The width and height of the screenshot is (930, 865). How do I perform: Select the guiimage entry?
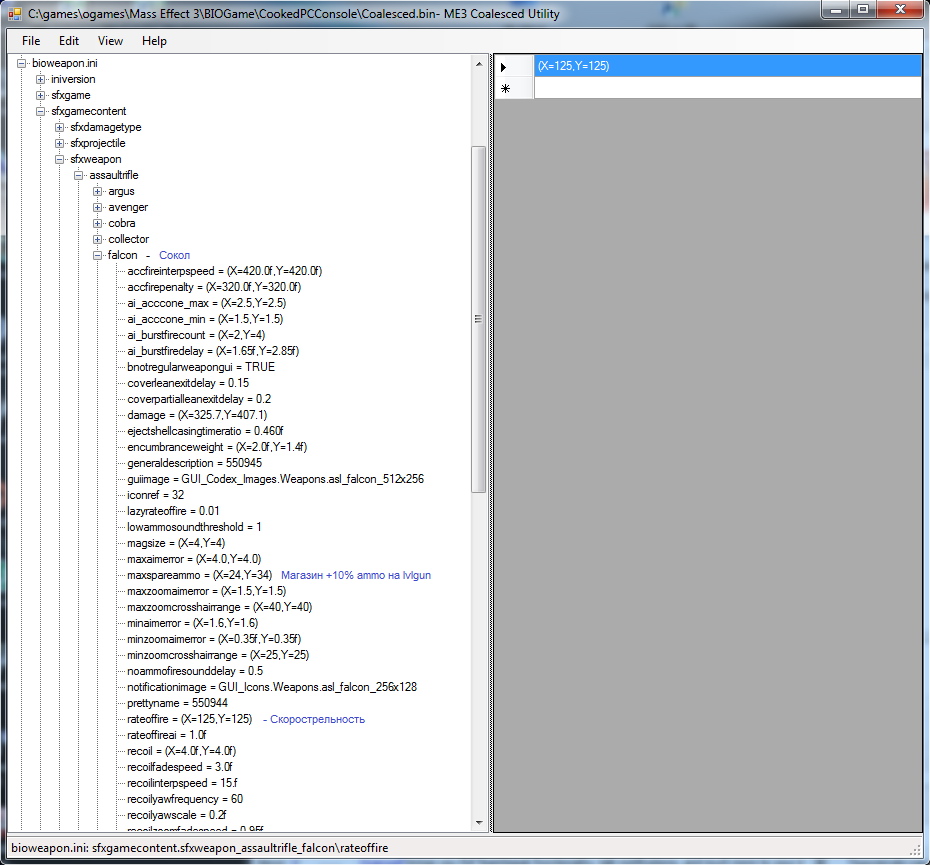276,479
